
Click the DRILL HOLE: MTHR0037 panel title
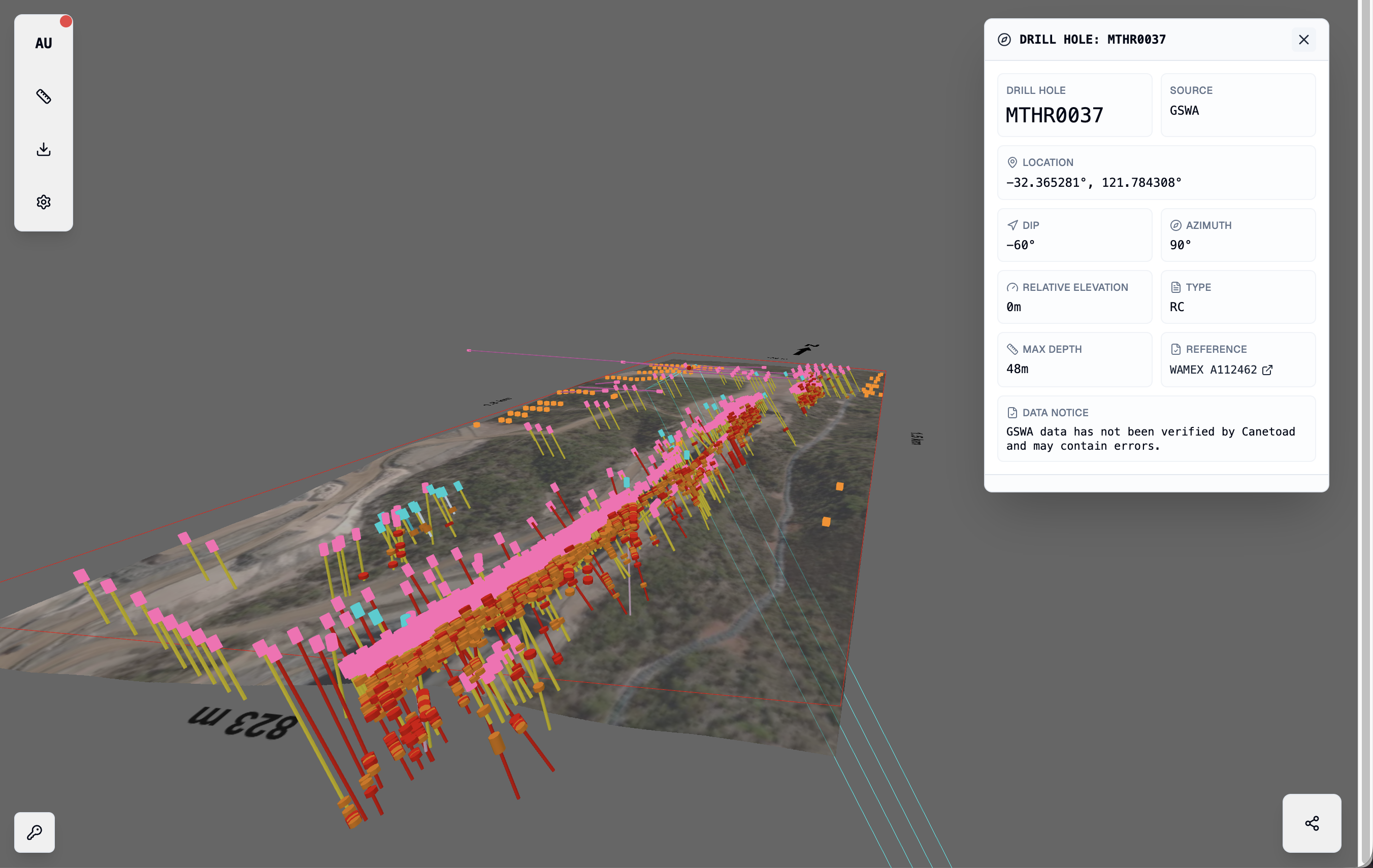tap(1092, 39)
